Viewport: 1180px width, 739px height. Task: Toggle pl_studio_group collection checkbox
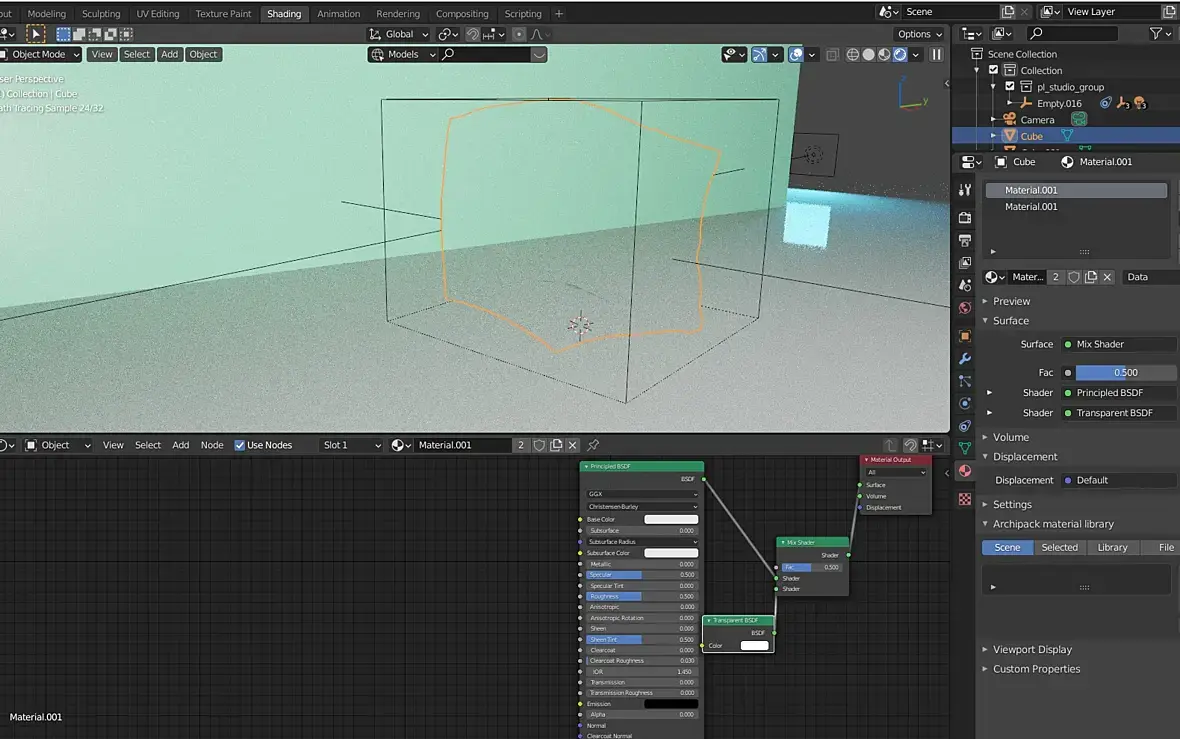[1010, 87]
